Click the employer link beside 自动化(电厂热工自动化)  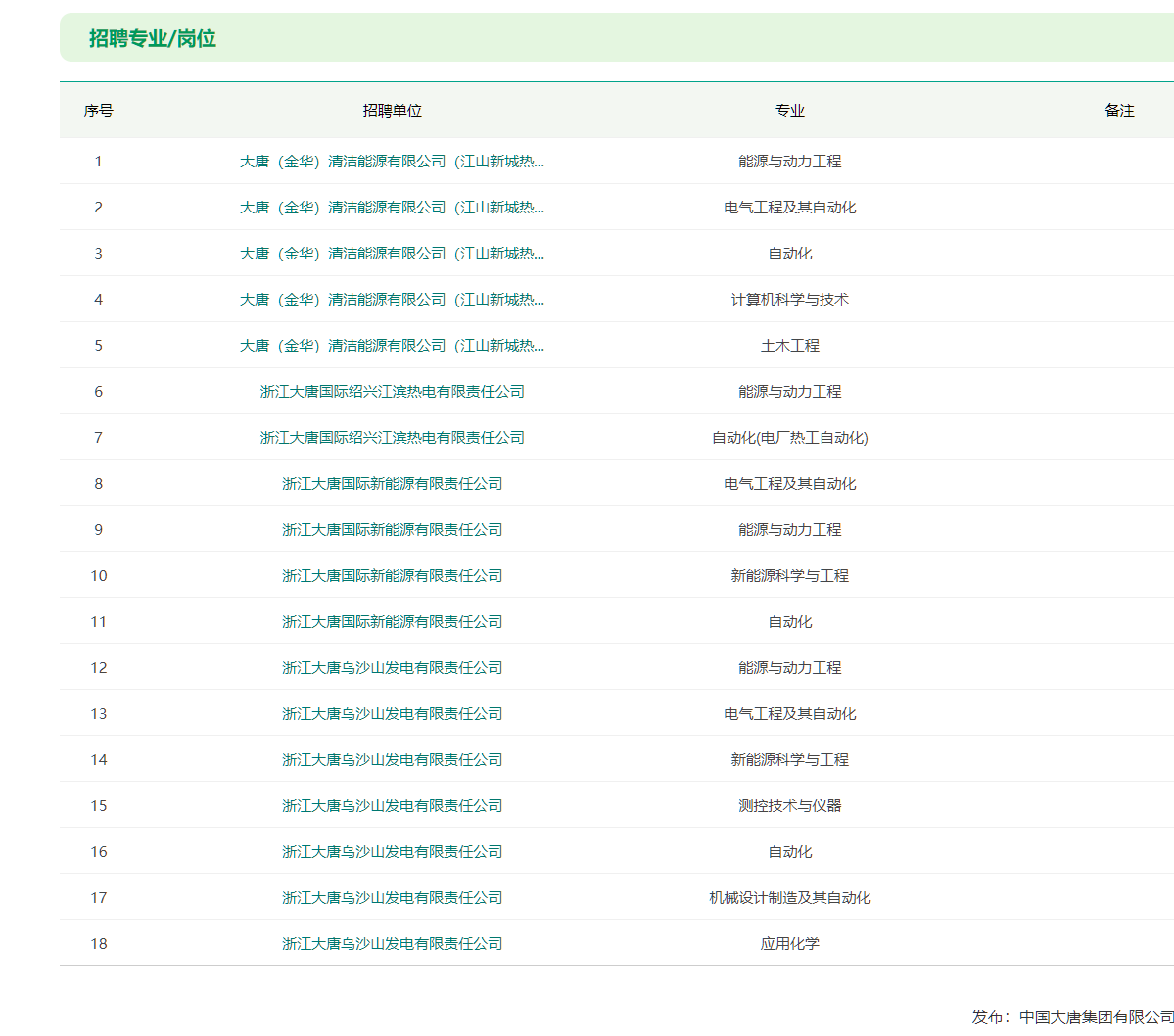pos(392,438)
